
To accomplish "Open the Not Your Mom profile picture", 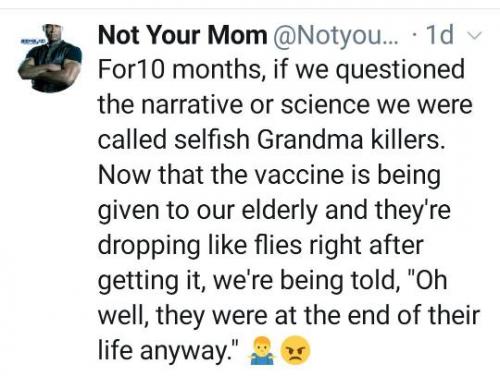I will point(49,58).
